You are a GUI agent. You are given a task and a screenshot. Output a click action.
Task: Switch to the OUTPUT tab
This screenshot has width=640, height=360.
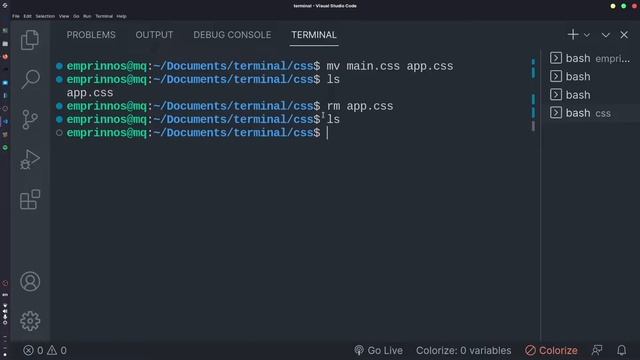tap(154, 35)
